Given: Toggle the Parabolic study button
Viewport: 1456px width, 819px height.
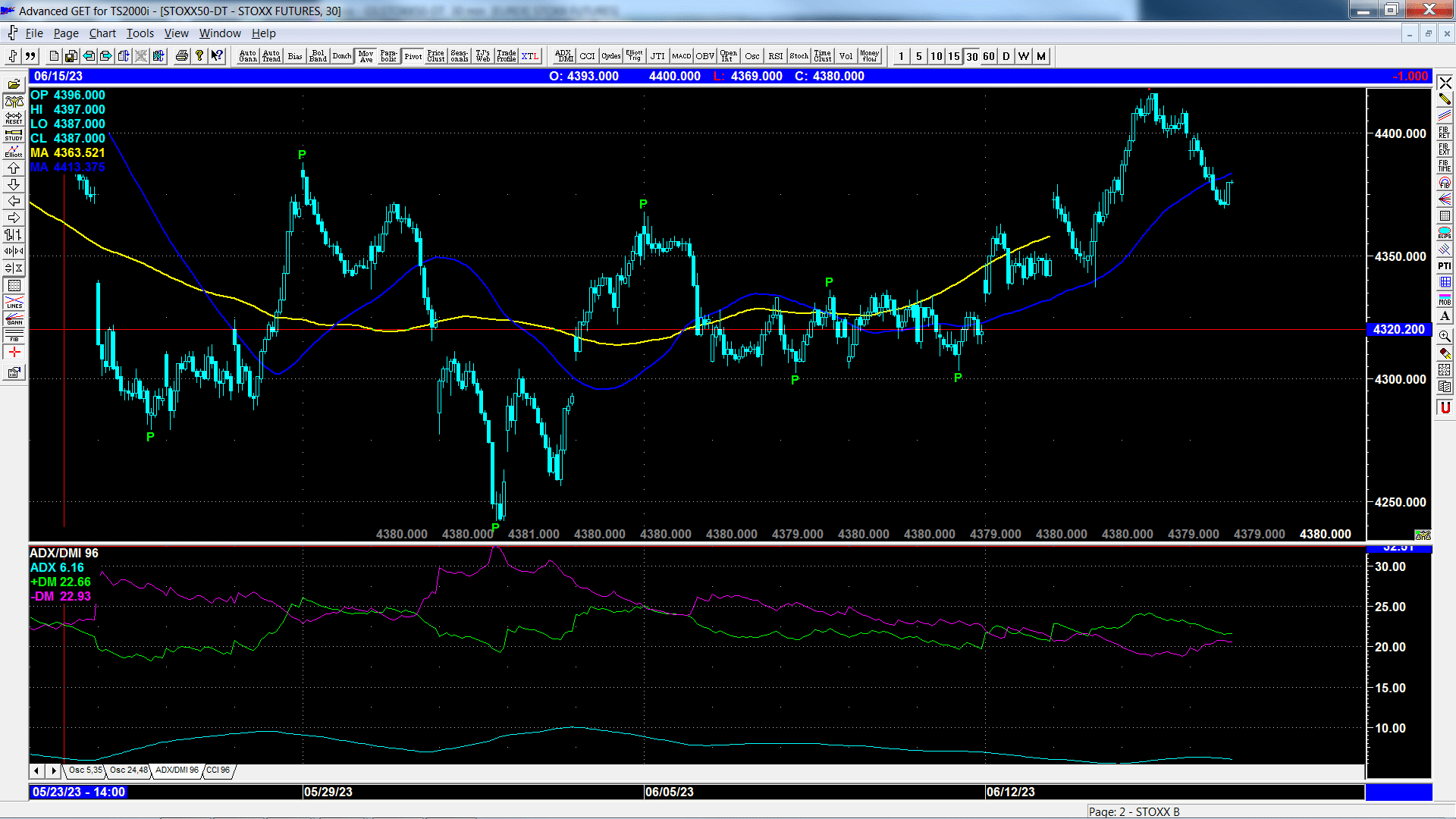Looking at the screenshot, I should tap(389, 56).
